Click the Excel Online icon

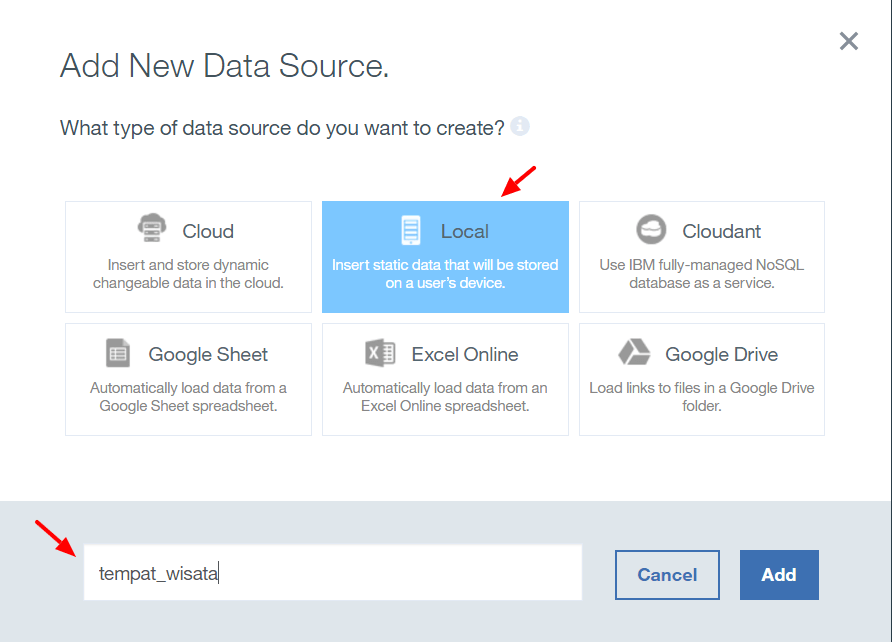(380, 353)
